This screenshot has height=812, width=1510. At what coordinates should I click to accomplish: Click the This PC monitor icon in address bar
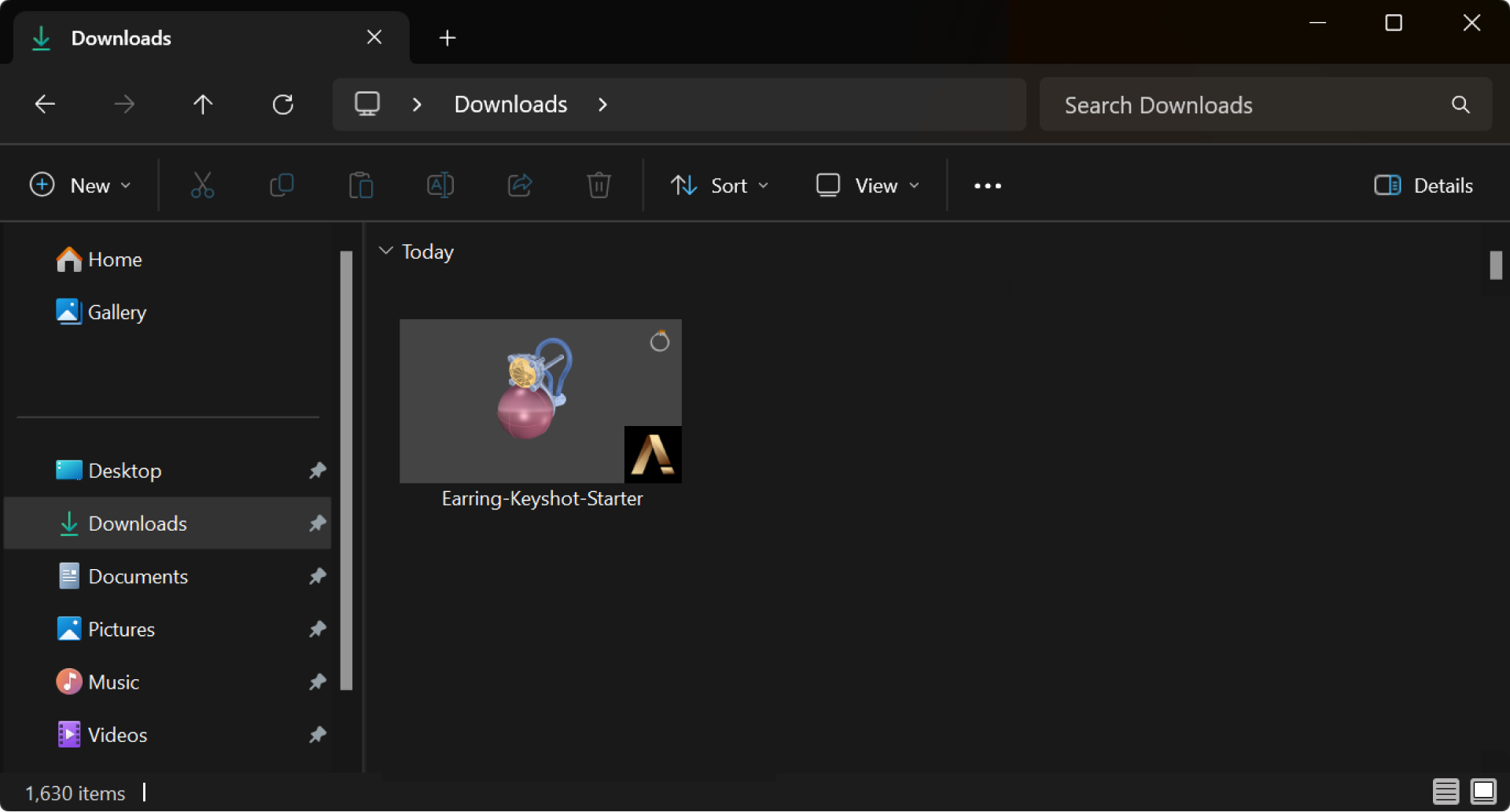tap(367, 104)
